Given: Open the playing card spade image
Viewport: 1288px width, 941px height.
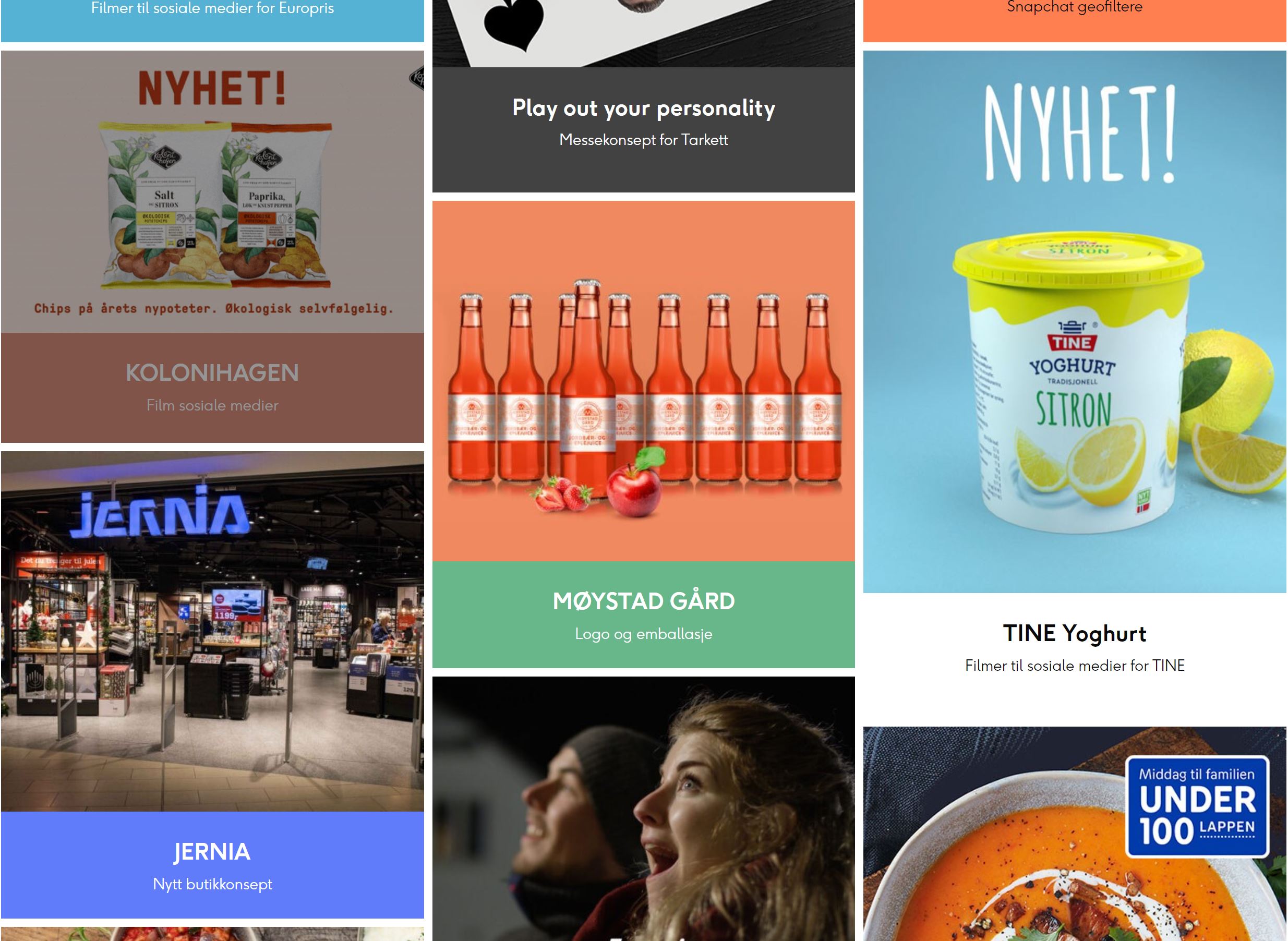Looking at the screenshot, I should (644, 33).
